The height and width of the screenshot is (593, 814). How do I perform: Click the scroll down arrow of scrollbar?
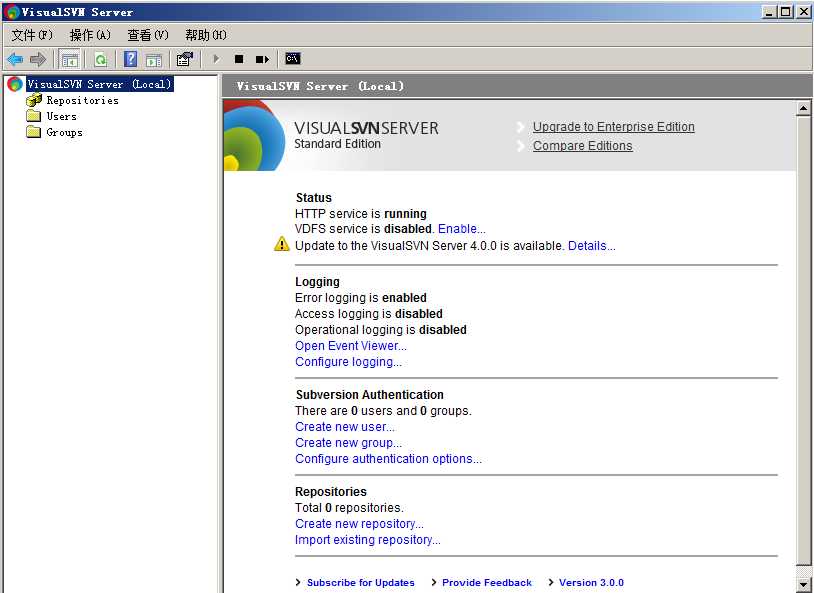click(803, 584)
